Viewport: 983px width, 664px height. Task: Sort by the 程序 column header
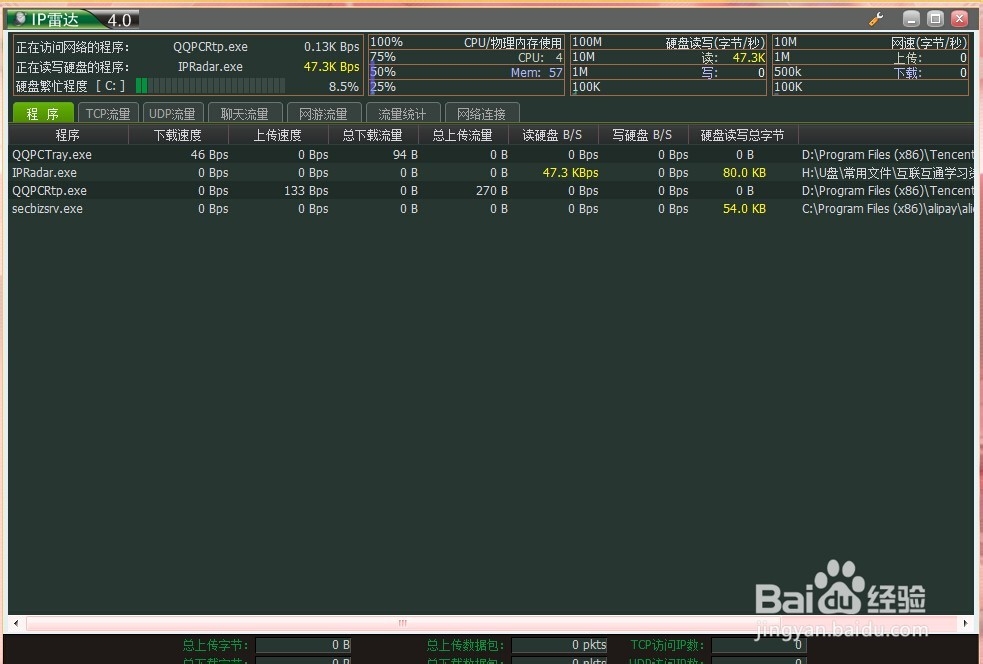68,135
